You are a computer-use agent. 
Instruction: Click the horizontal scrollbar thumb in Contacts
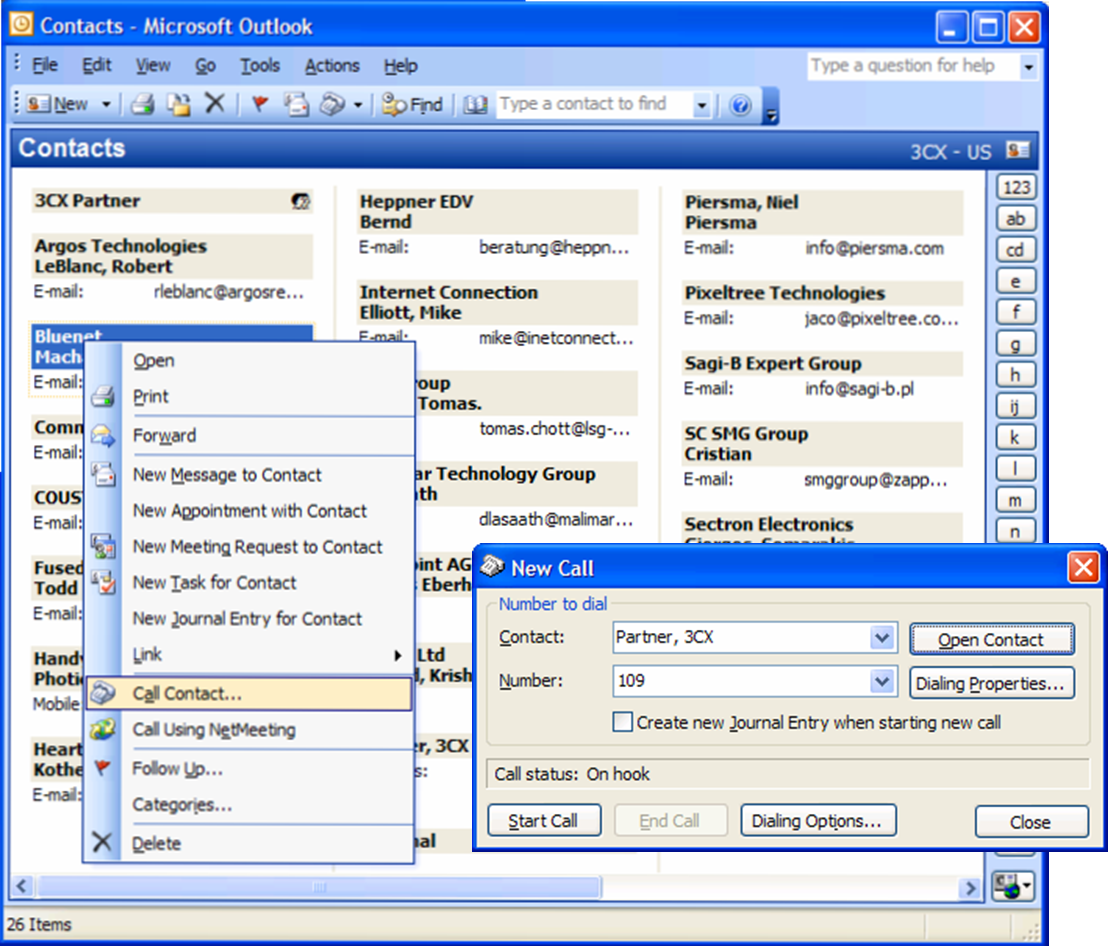coord(319,887)
